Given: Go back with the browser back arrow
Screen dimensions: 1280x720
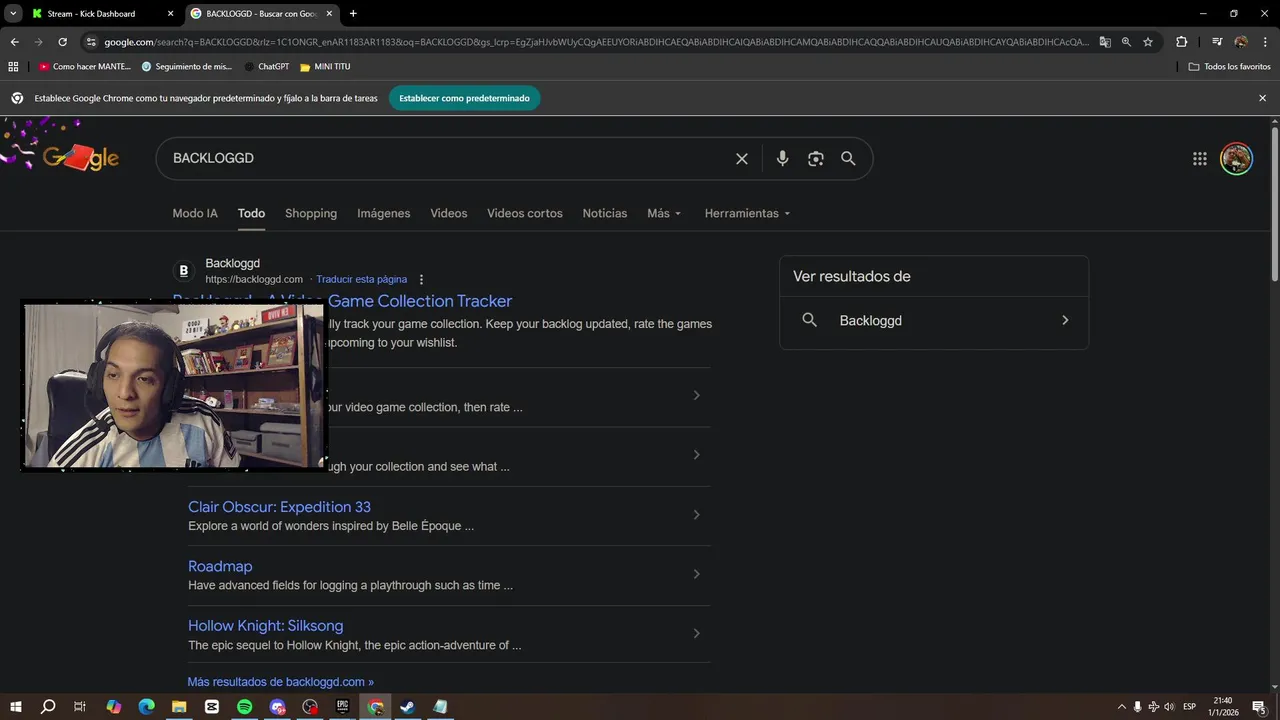Looking at the screenshot, I should (x=14, y=42).
